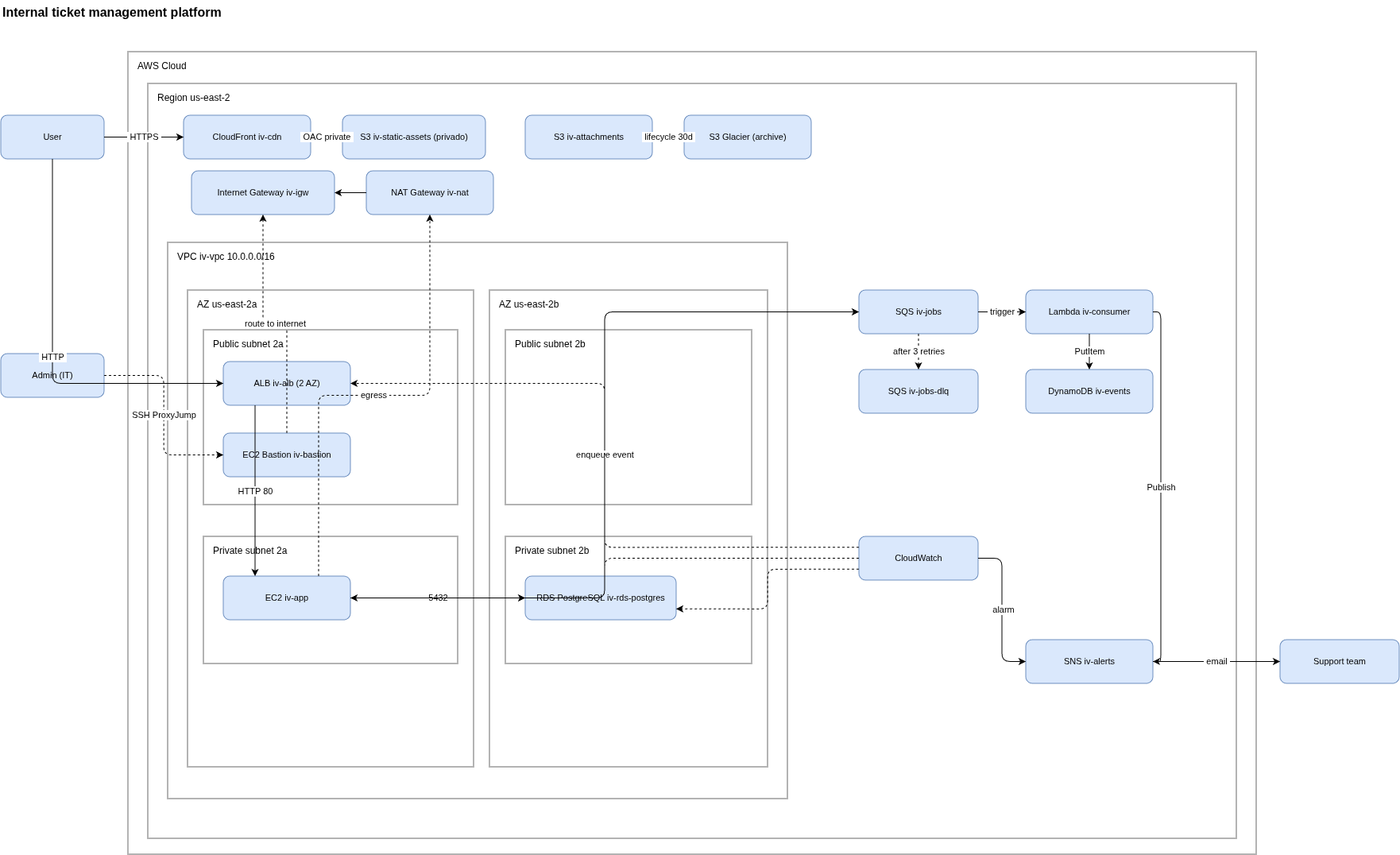The image size is (1400, 855).
Task: Click the 'lifecycle 30d' edge label
Action: pos(668,137)
